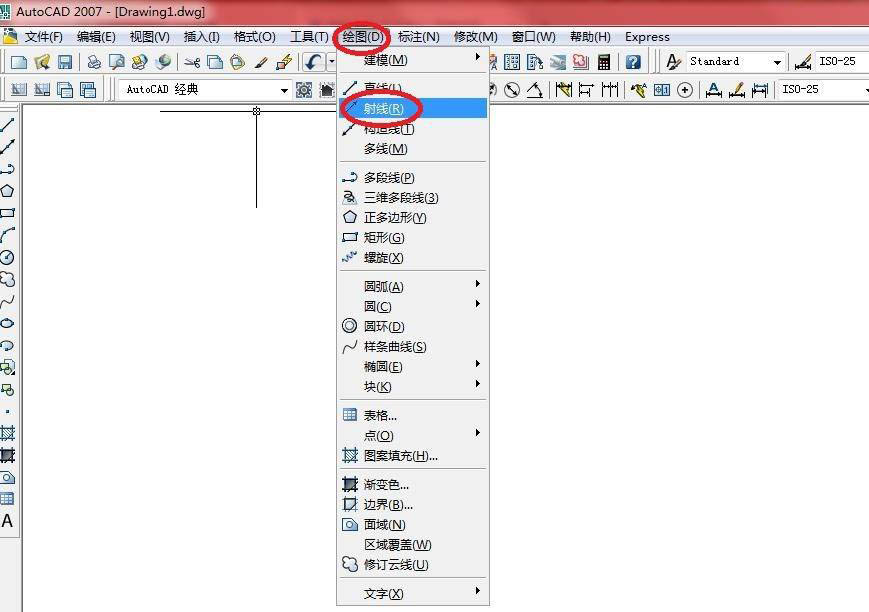
Task: Click the QuickCalc calculator icon
Action: pyautogui.click(x=604, y=62)
